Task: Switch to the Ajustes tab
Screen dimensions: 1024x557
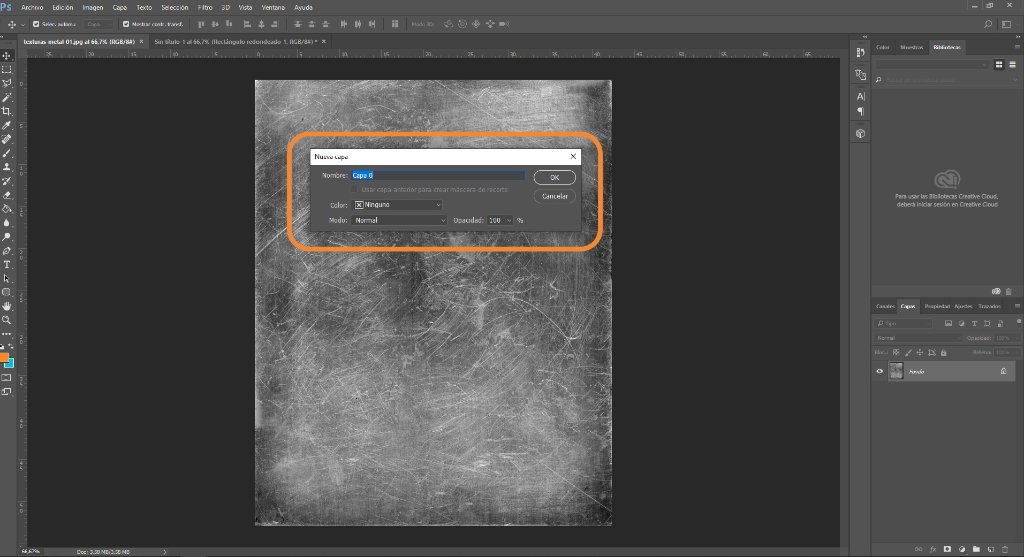Action: (x=963, y=306)
